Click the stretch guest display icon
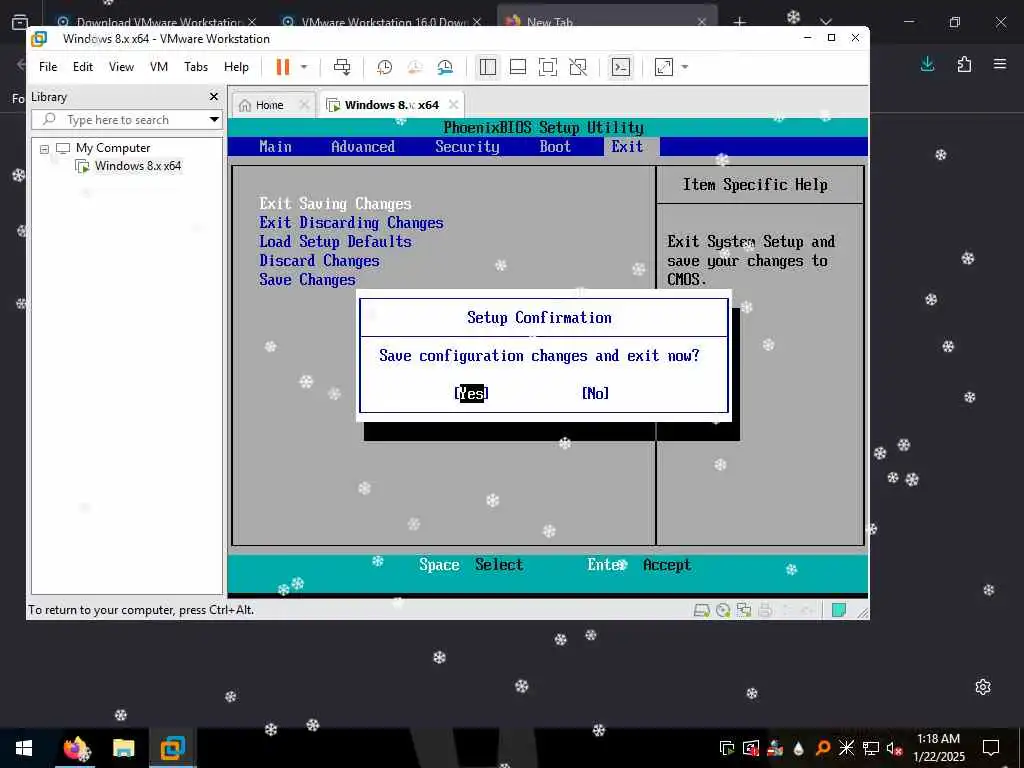The image size is (1024, 768). pos(664,67)
